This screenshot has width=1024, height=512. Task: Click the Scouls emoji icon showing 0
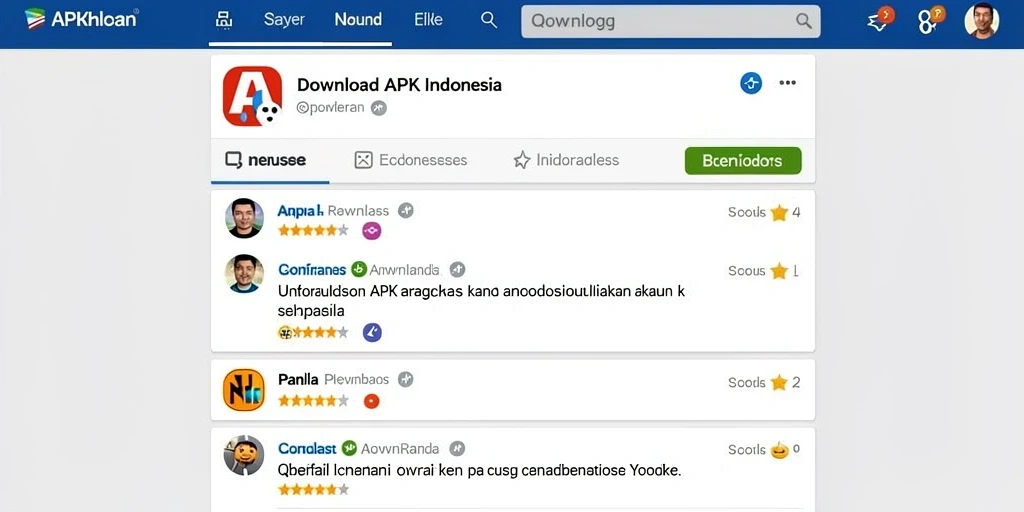tap(779, 450)
